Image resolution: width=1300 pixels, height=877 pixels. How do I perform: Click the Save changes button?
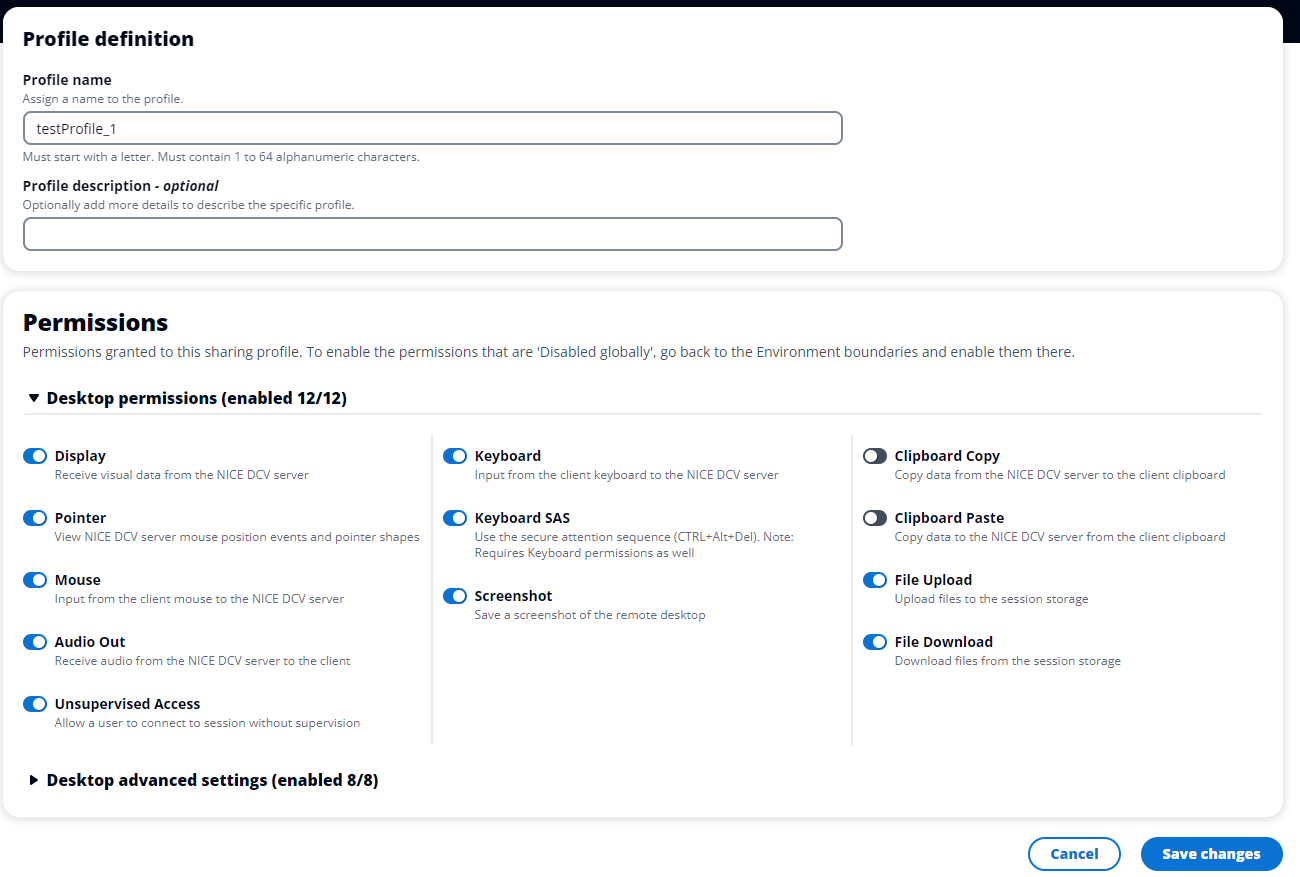pos(1211,854)
